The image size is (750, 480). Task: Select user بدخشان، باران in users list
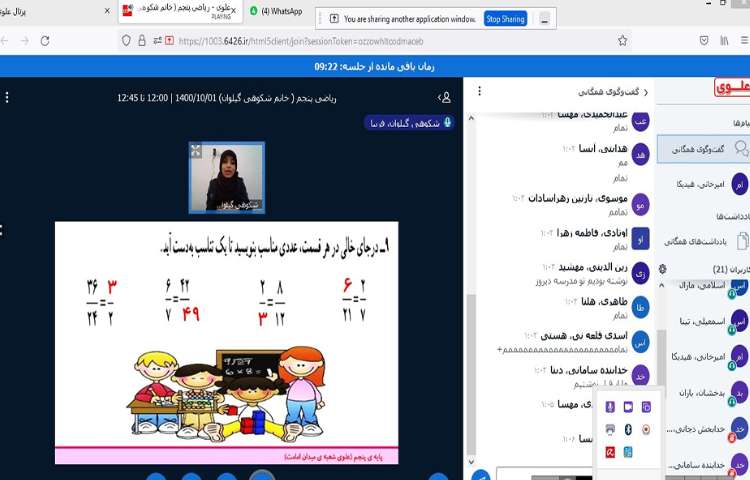point(706,393)
